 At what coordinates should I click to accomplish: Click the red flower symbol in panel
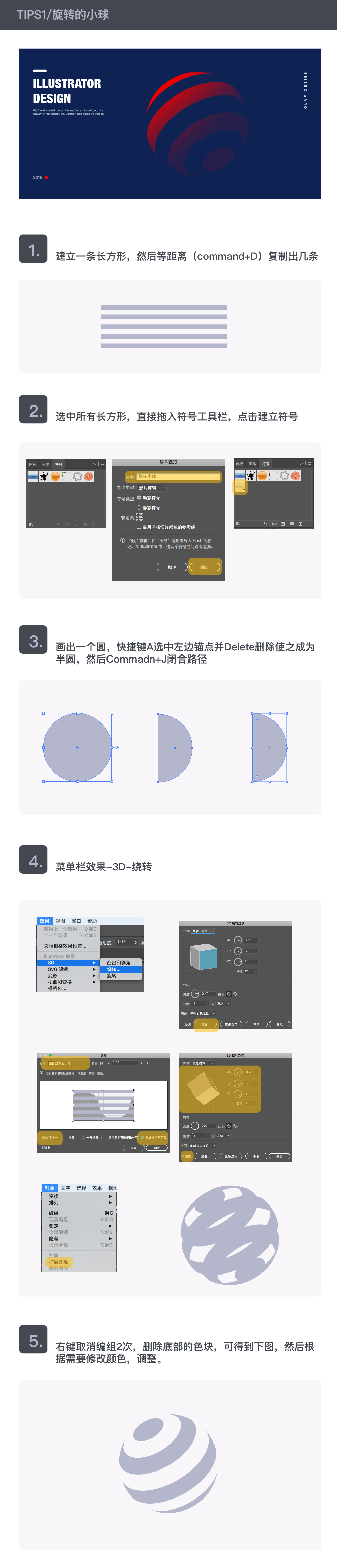coord(88,476)
